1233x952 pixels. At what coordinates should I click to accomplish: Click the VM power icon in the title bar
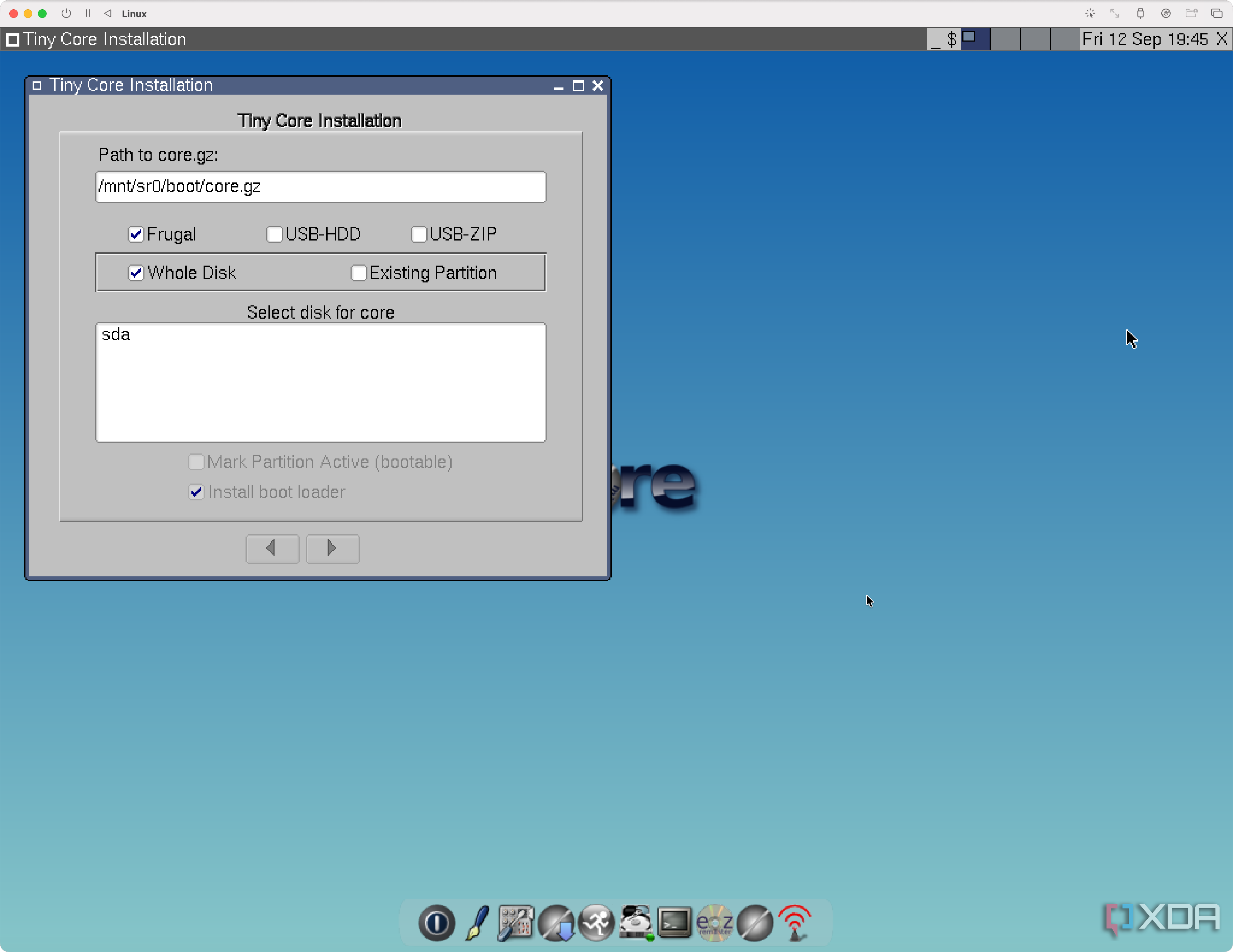pos(66,13)
